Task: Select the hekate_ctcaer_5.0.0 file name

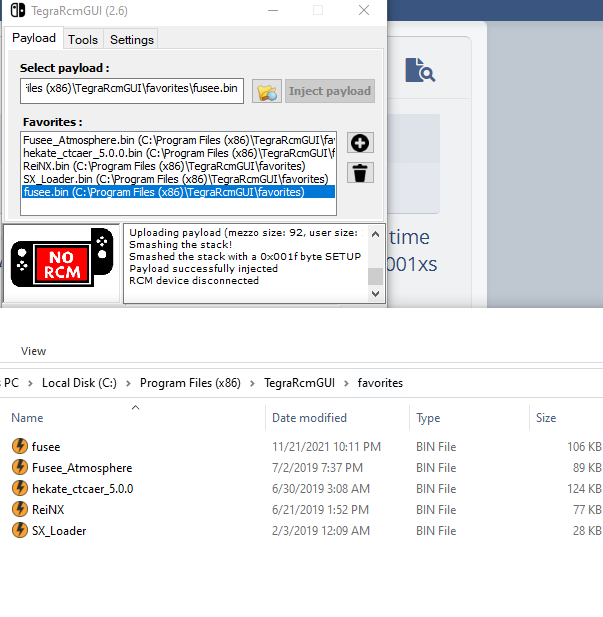Action: [83, 489]
